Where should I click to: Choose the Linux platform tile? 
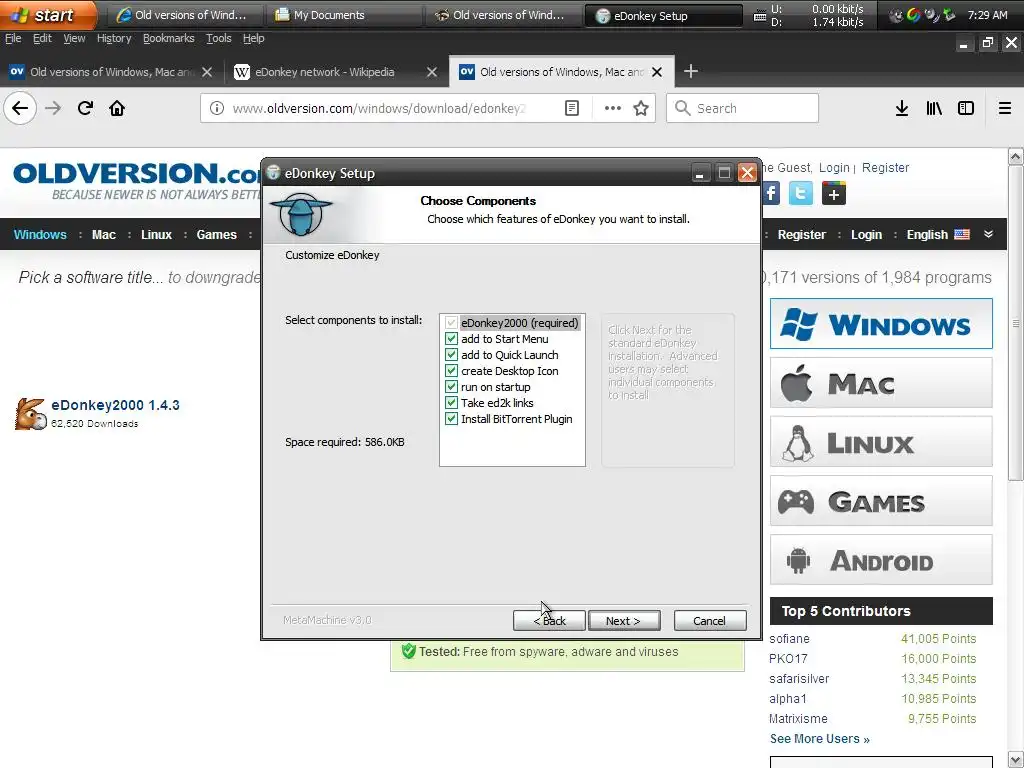coord(881,442)
